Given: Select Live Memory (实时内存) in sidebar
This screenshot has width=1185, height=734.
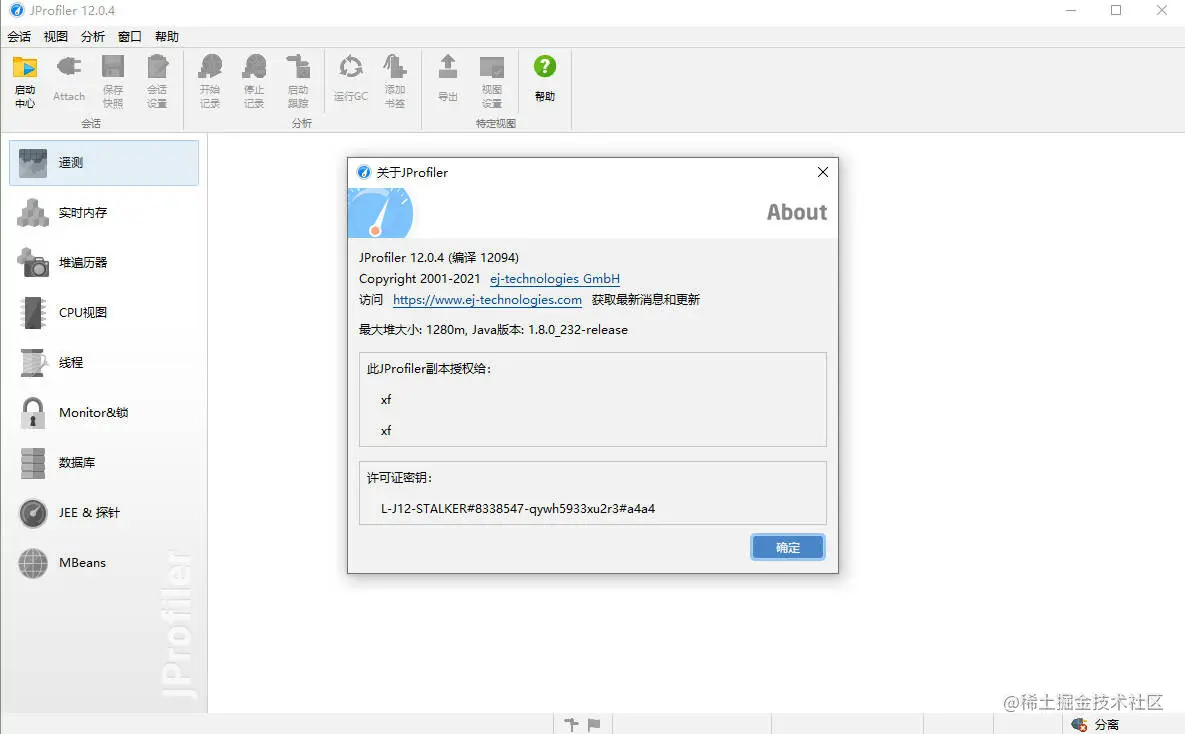Looking at the screenshot, I should tap(104, 212).
